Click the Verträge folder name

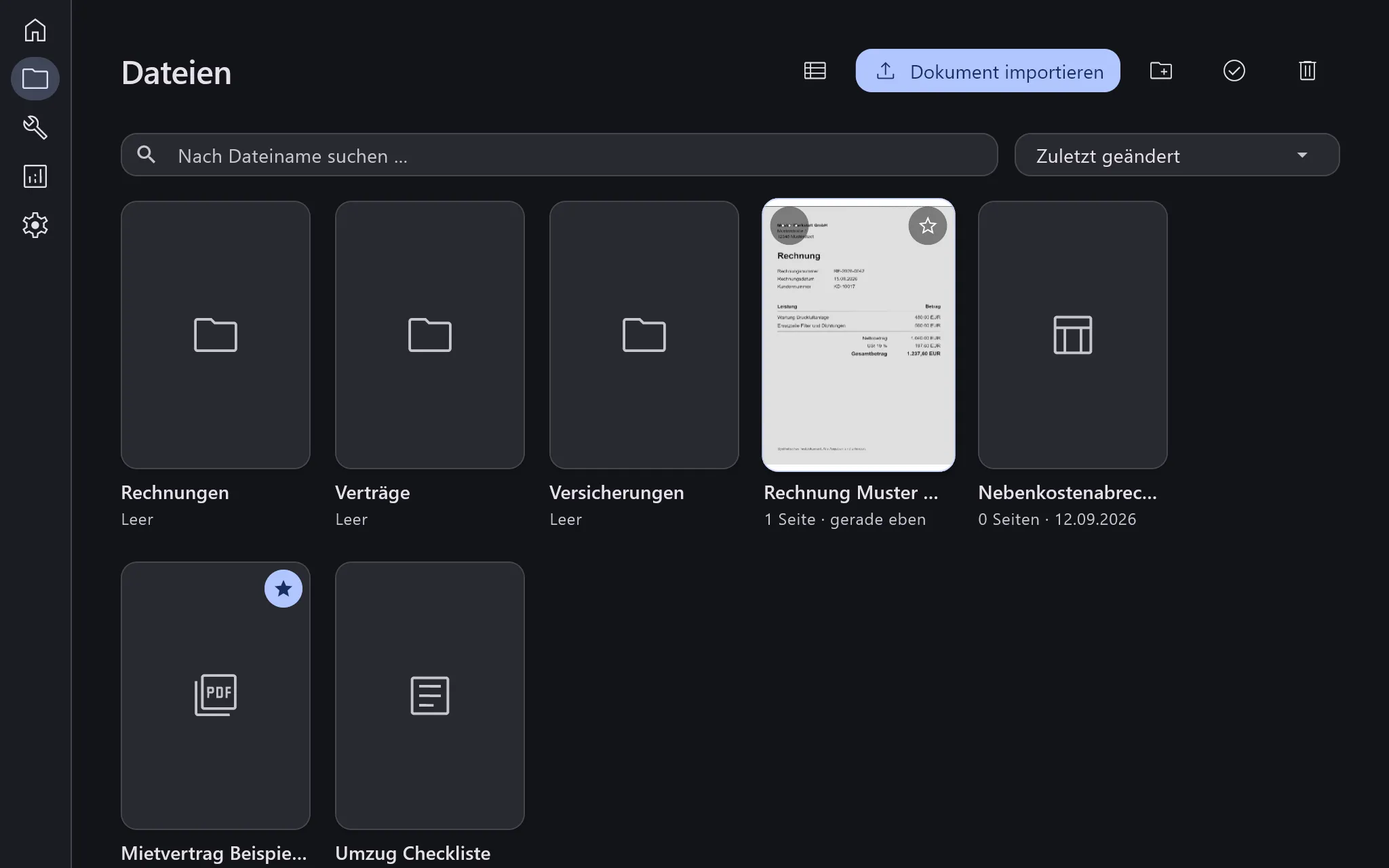pyautogui.click(x=372, y=492)
